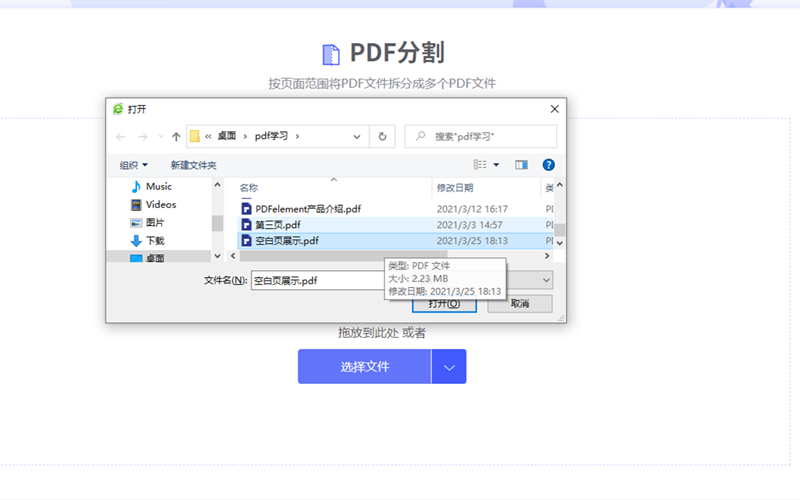This screenshot has height=500, width=800.
Task: Click the 选择文件 button
Action: [x=364, y=367]
